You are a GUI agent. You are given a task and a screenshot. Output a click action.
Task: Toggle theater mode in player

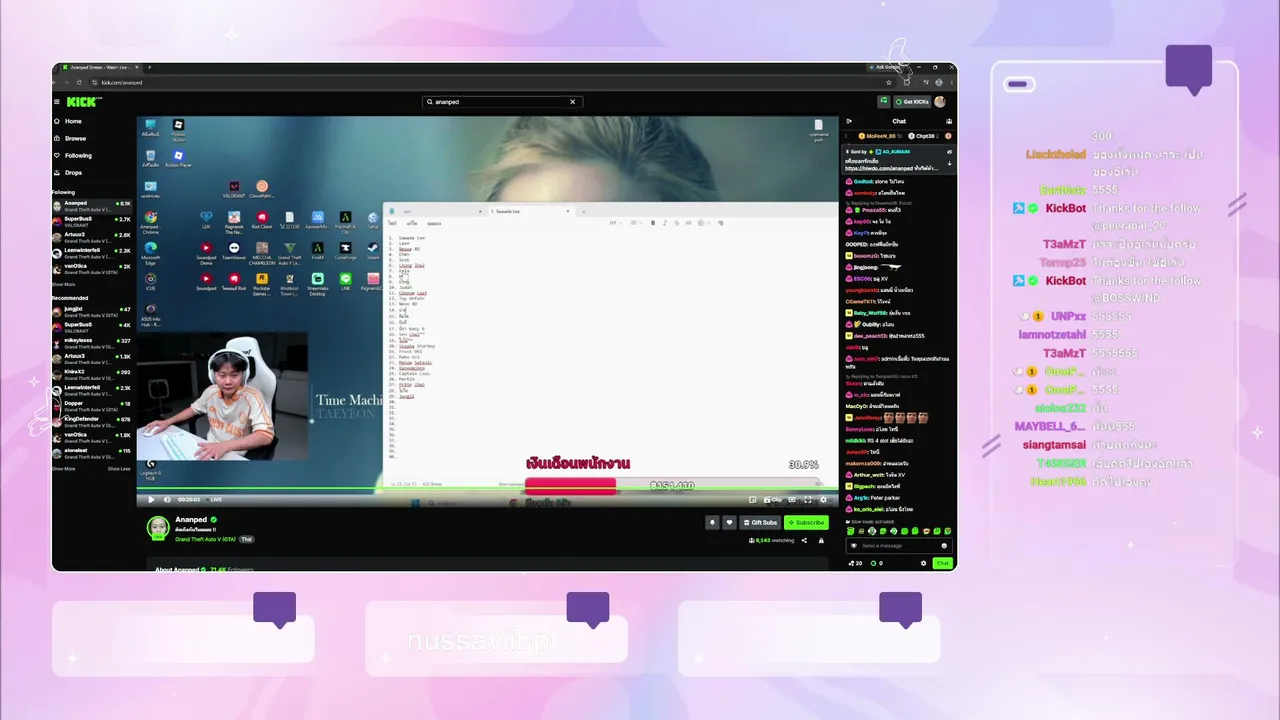coord(794,499)
